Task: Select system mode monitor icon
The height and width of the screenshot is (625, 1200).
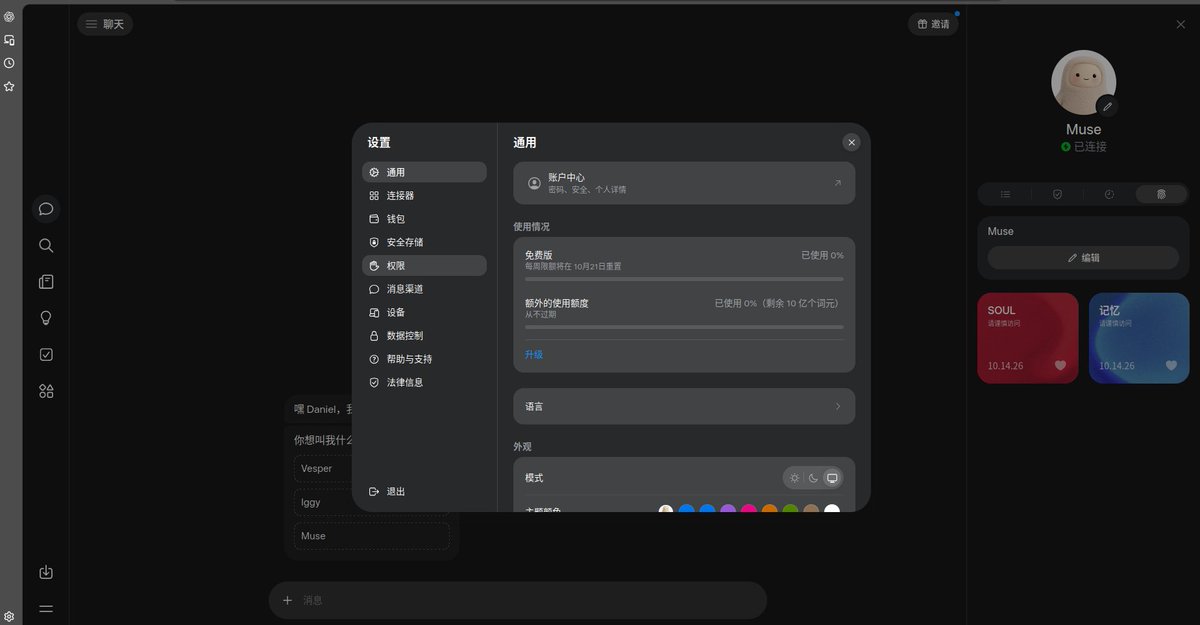Action: point(832,478)
